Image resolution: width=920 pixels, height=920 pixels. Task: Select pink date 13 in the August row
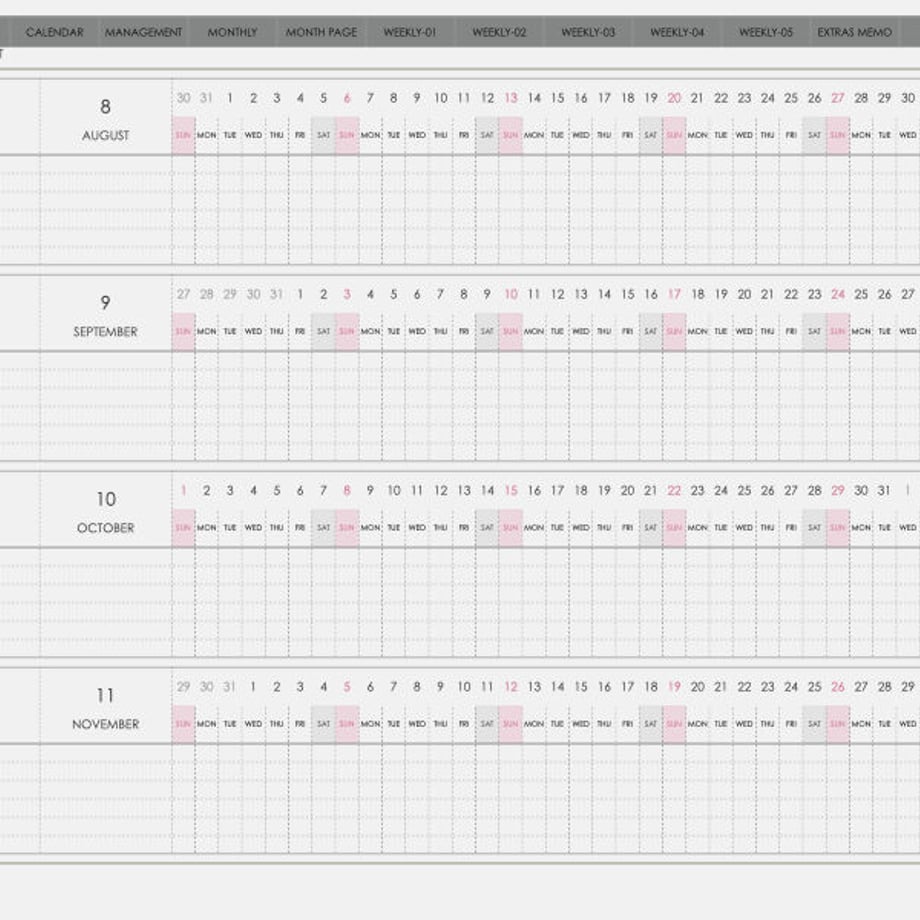511,98
